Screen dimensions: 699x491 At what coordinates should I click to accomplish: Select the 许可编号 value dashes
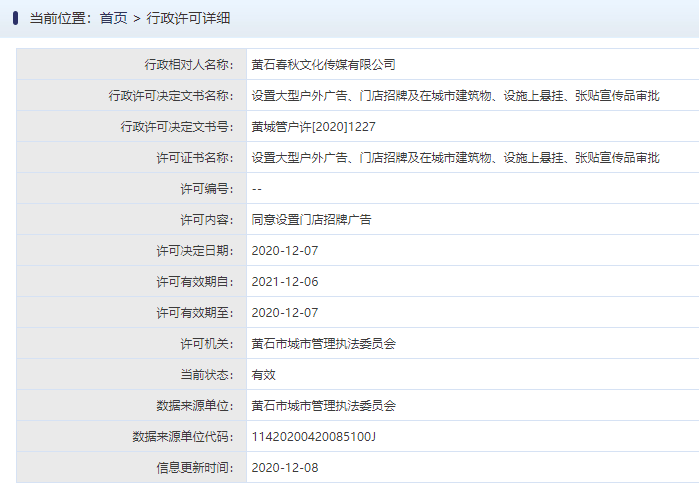click(256, 189)
